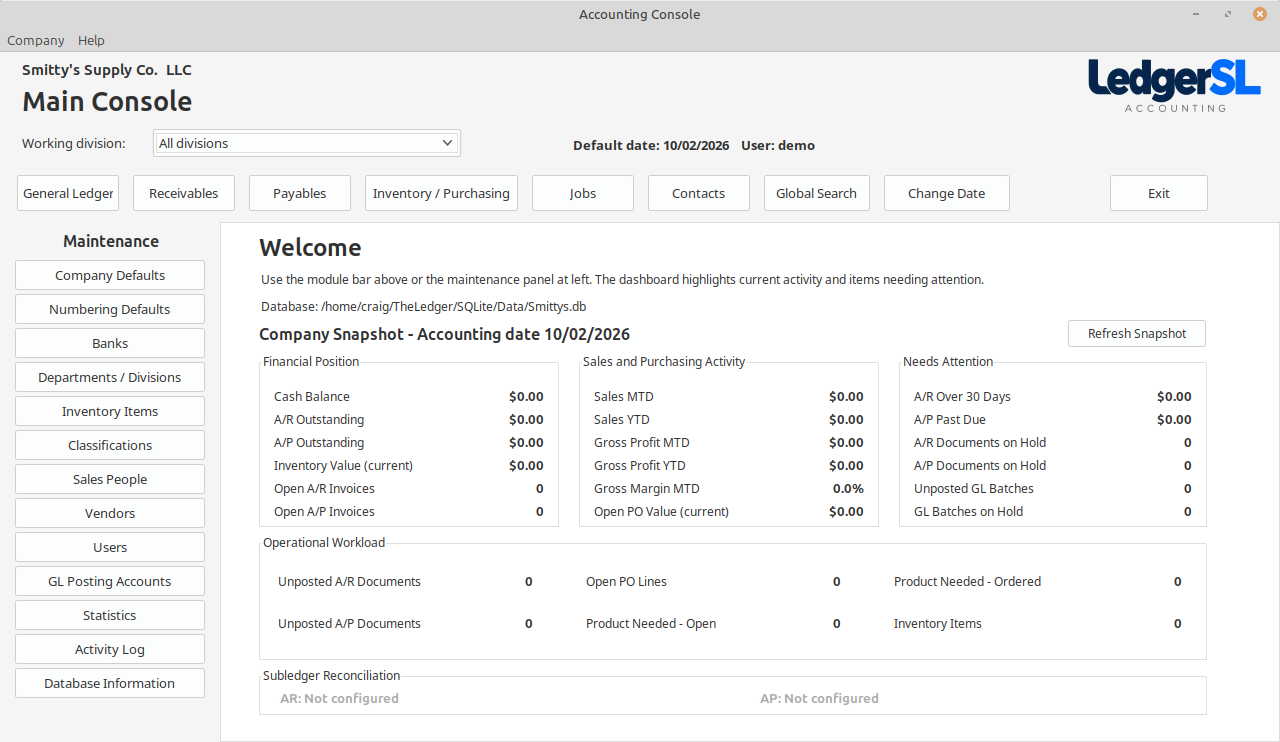
Task: Open Departments / Divisions maintenance
Action: click(x=110, y=378)
